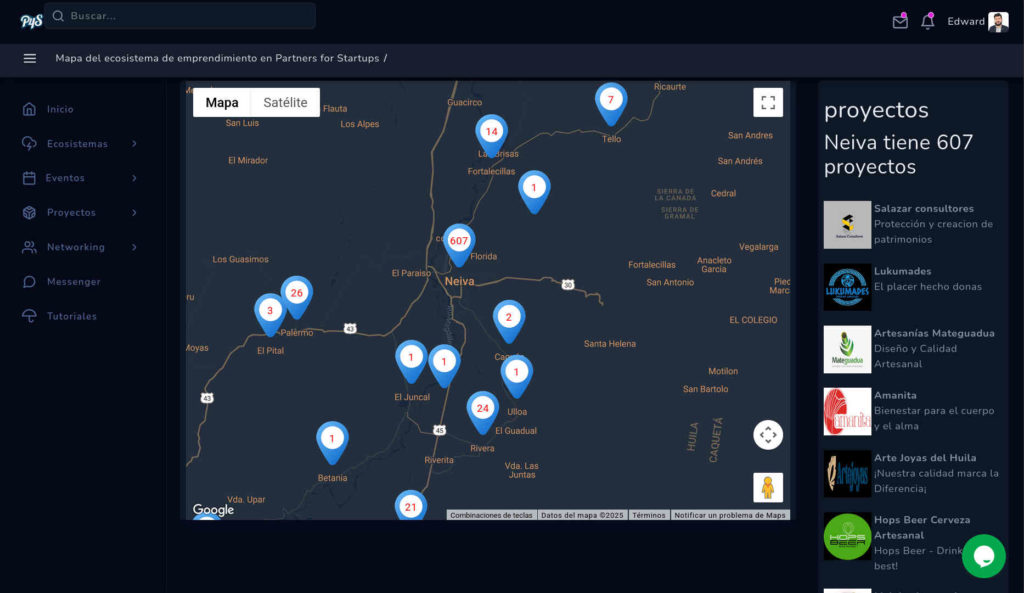Click the hamburger menu icon
1024x593 pixels.
coord(30,58)
